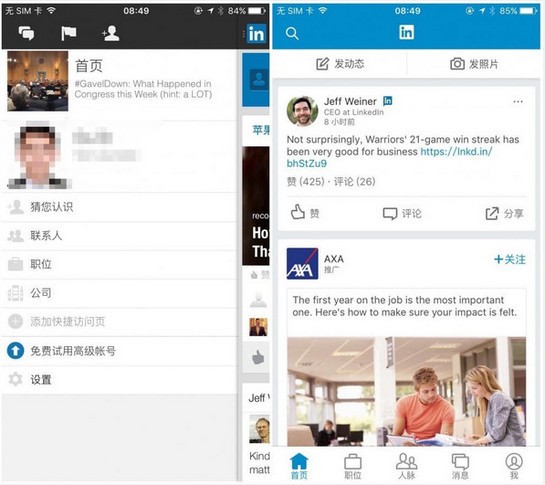Open the 我 profile tab
The width and height of the screenshot is (545, 485).
click(514, 467)
